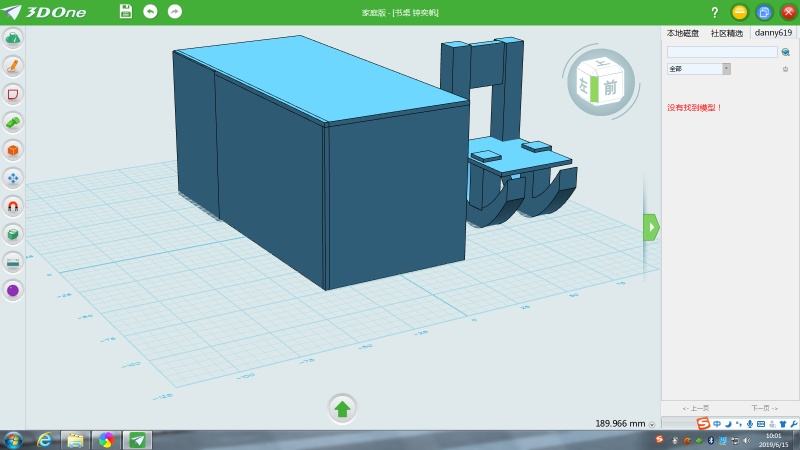Switch to the 本地磁盘 tab

point(682,33)
